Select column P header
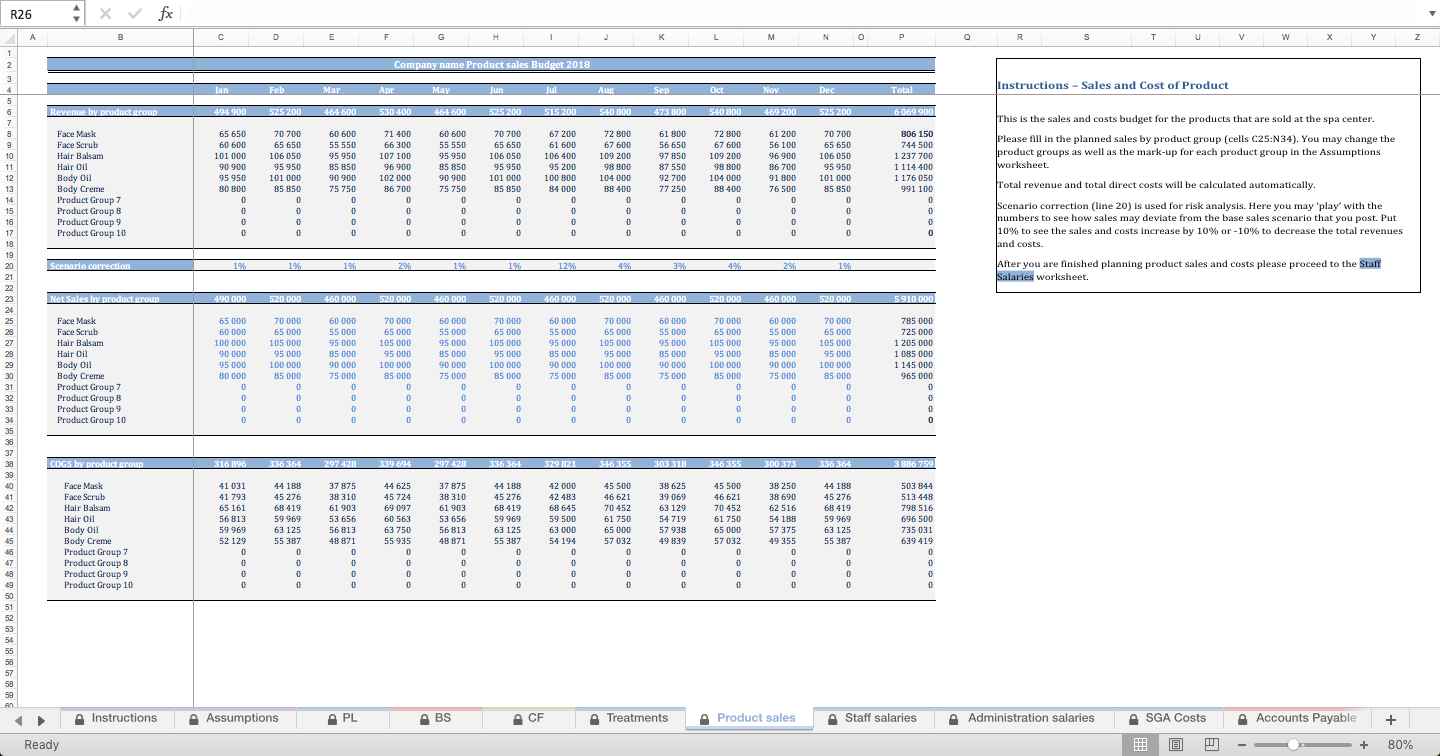1440x756 pixels. click(901, 38)
